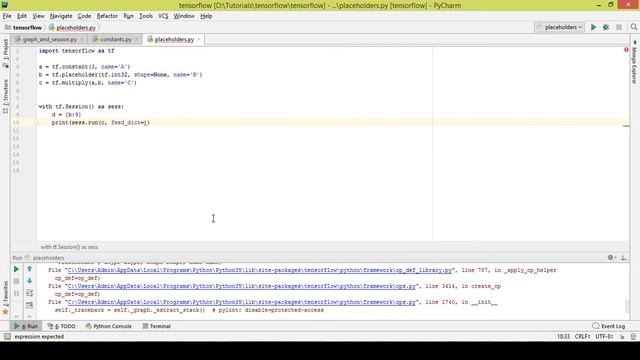The height and width of the screenshot is (360, 640).
Task: Open the Terminal tab
Action: tap(157, 326)
